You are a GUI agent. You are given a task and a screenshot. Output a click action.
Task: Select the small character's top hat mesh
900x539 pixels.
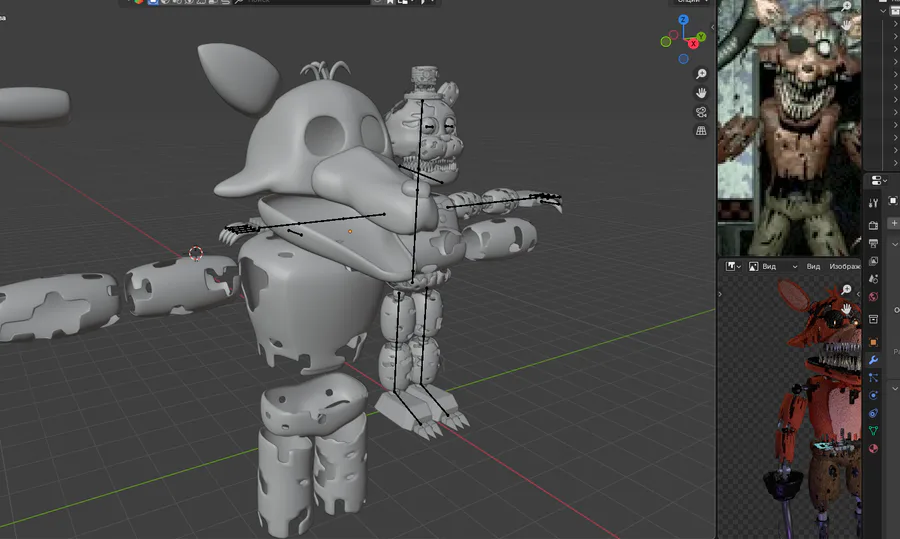click(424, 82)
